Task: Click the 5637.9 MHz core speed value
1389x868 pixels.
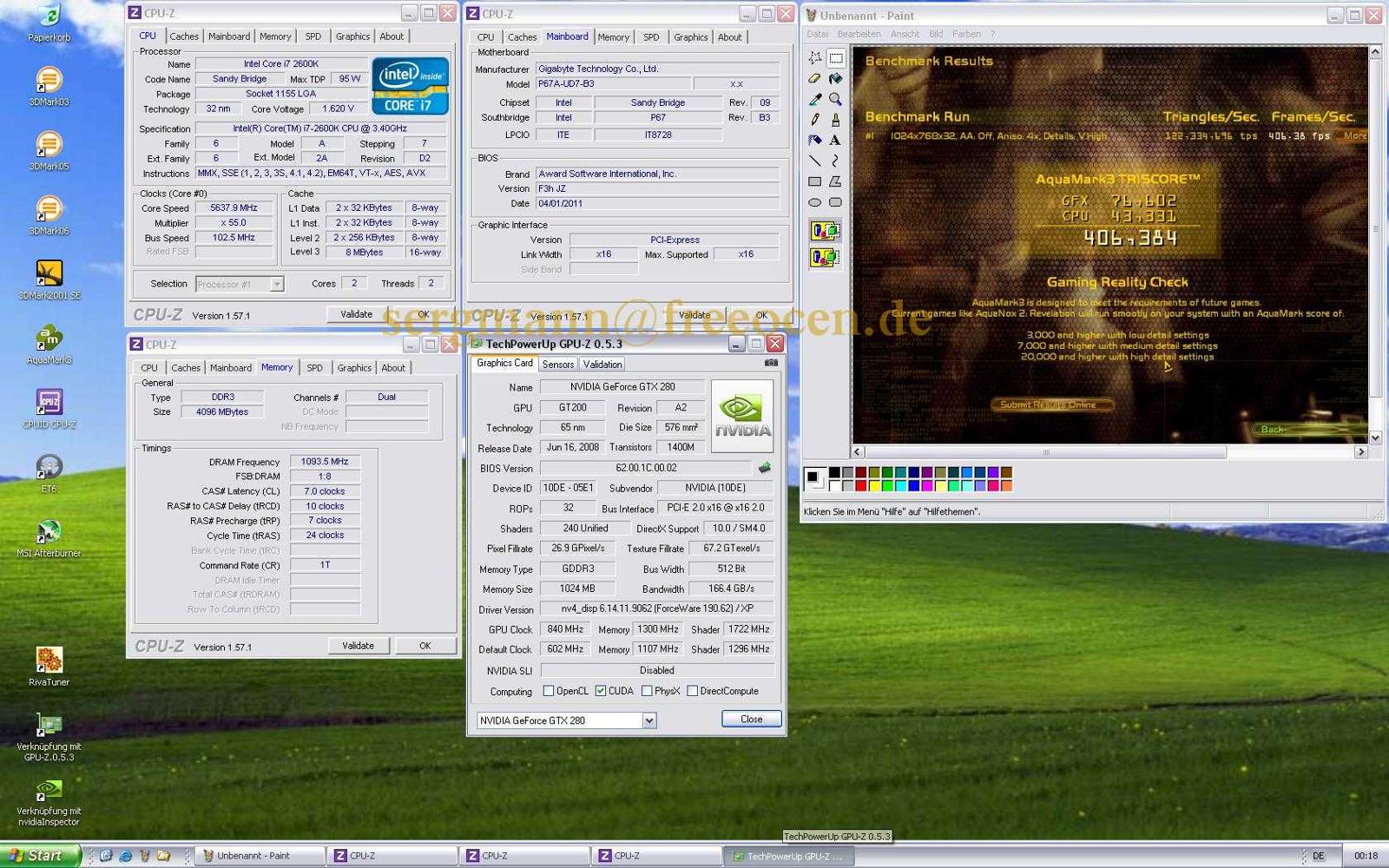Action: pyautogui.click(x=234, y=208)
